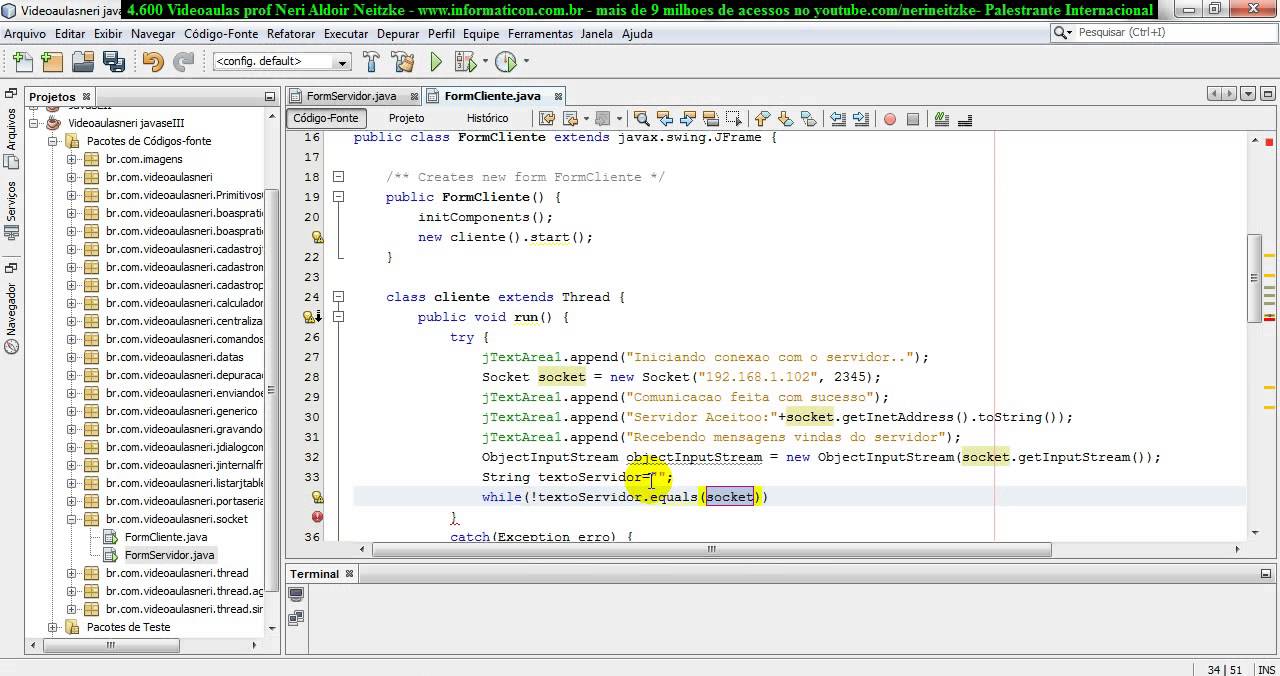
Task: Find next occurrence in editor
Action: coord(687,118)
